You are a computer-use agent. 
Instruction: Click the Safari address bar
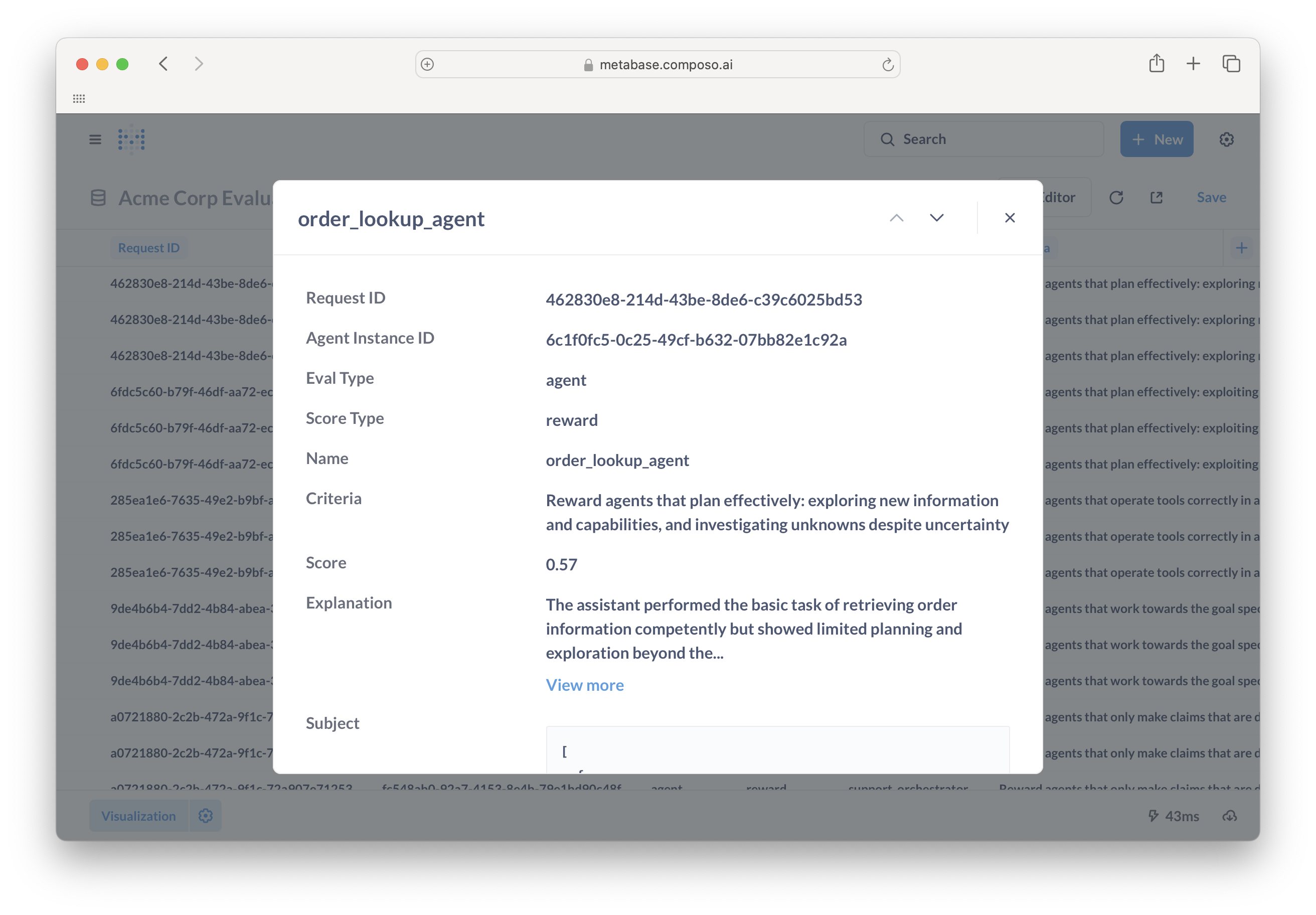pos(658,64)
